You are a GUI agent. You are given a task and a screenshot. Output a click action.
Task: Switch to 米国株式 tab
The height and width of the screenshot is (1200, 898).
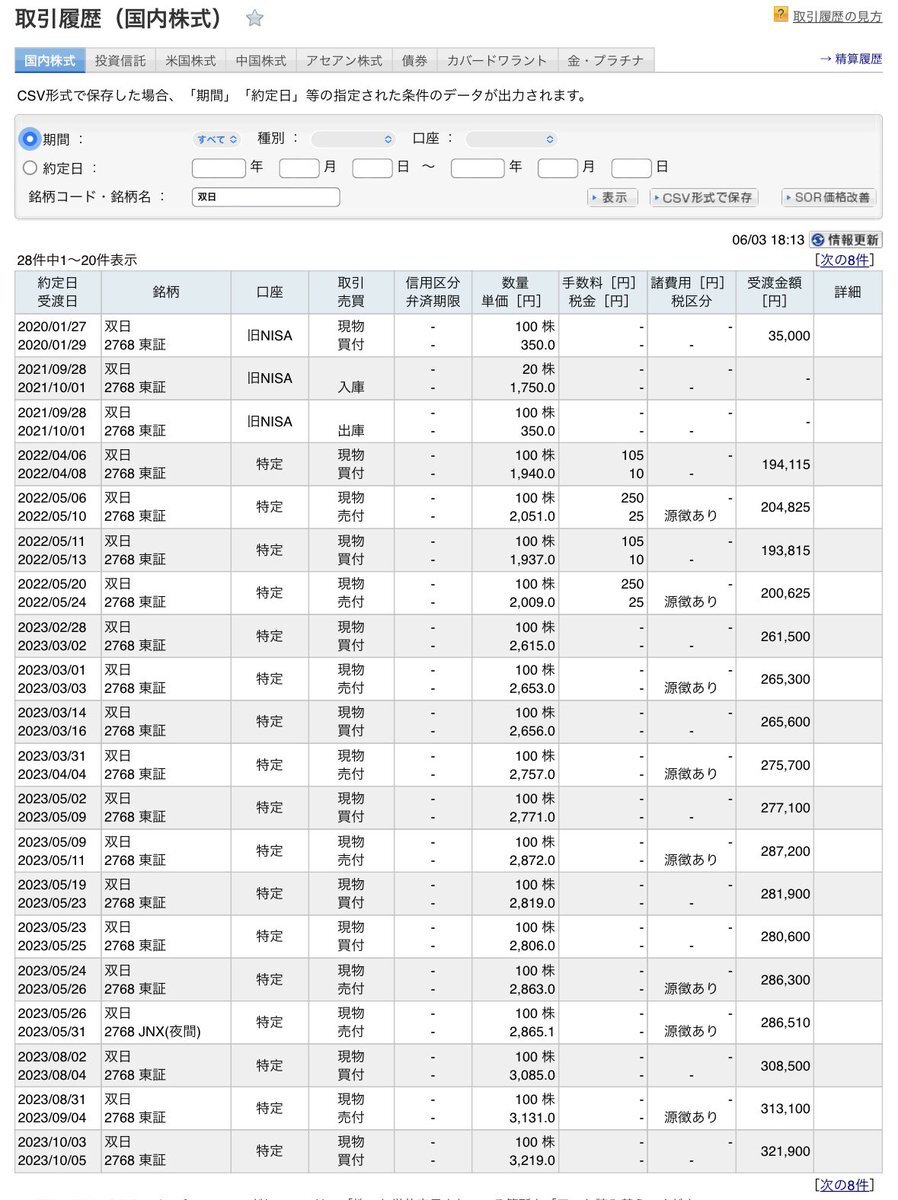coord(190,60)
